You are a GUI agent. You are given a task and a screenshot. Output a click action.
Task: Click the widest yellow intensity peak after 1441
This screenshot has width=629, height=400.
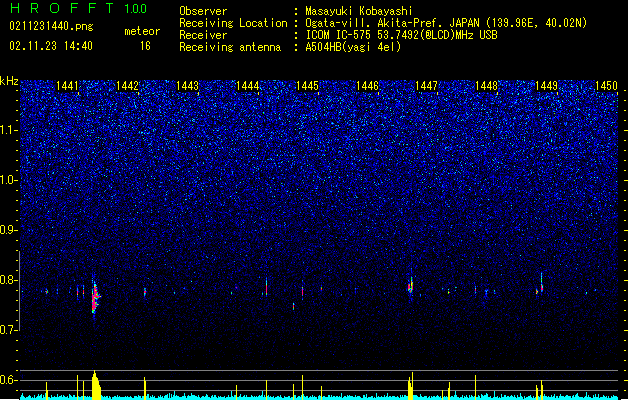point(96,385)
